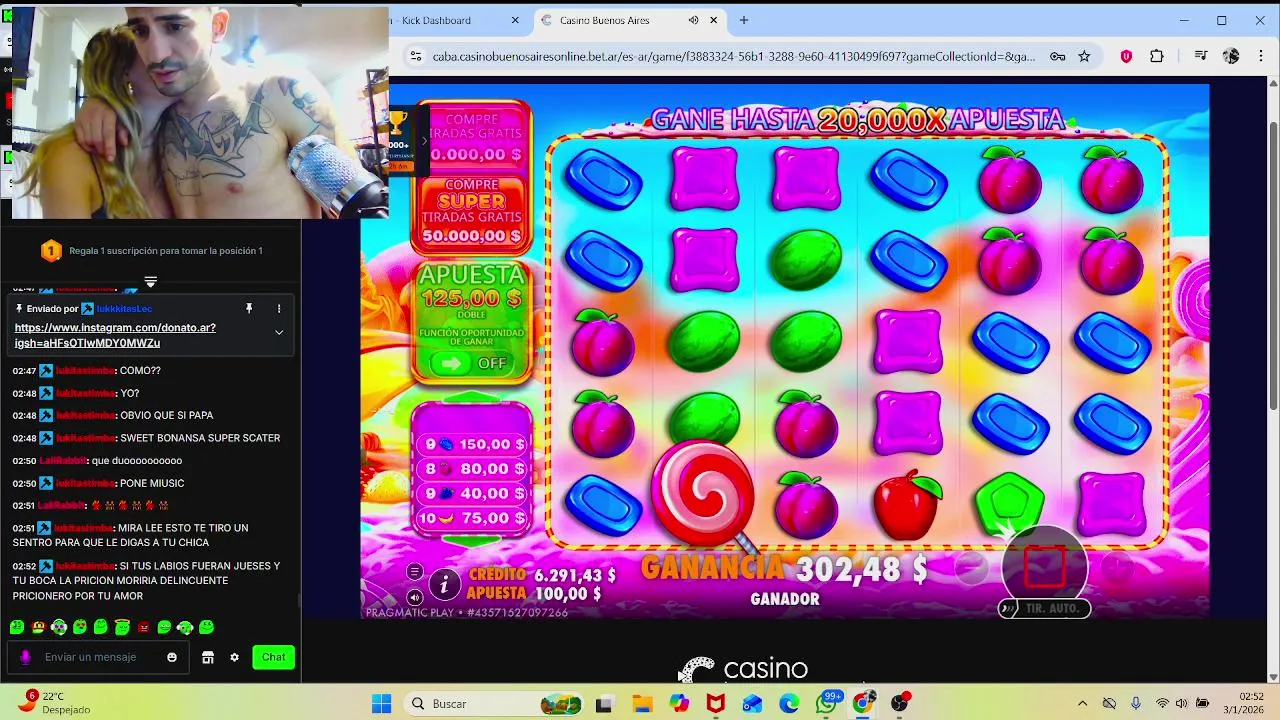Viewport: 1280px width, 720px height.
Task: Show hidden system tray icons chevron
Action: point(1082,704)
